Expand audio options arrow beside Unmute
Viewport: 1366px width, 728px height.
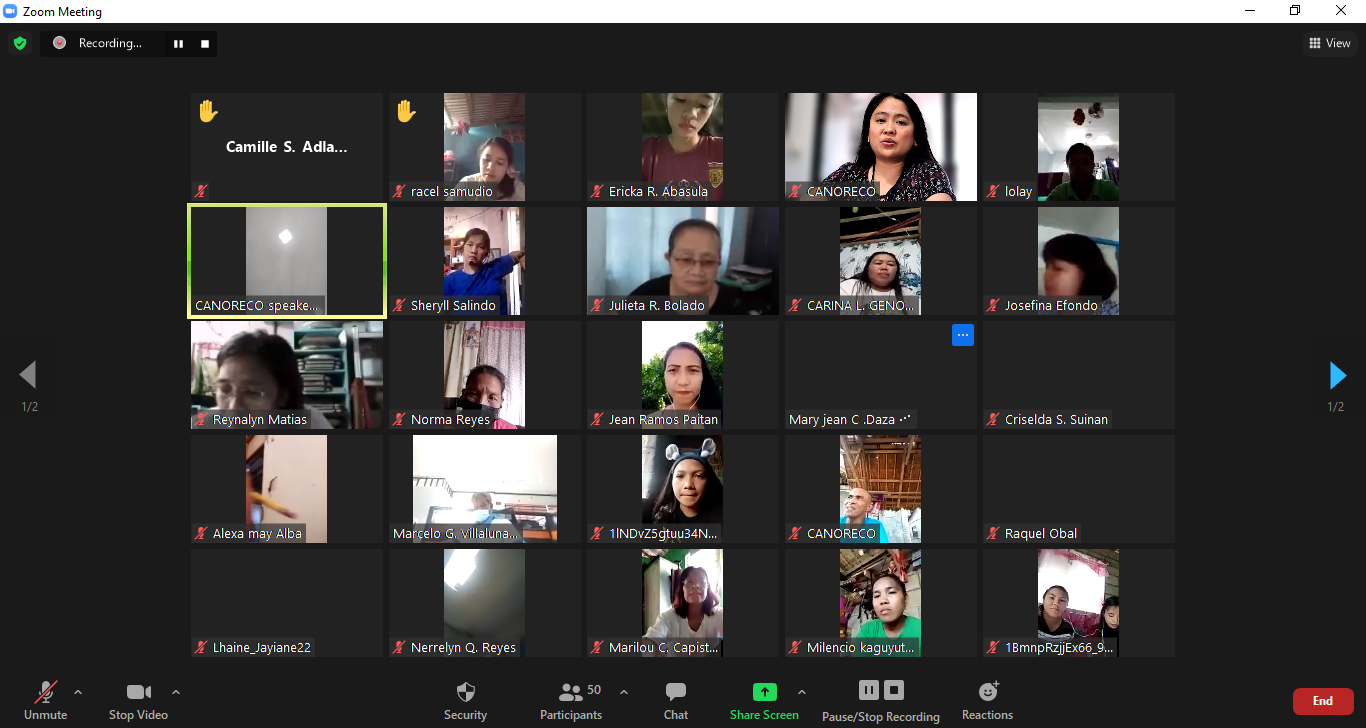click(78, 691)
